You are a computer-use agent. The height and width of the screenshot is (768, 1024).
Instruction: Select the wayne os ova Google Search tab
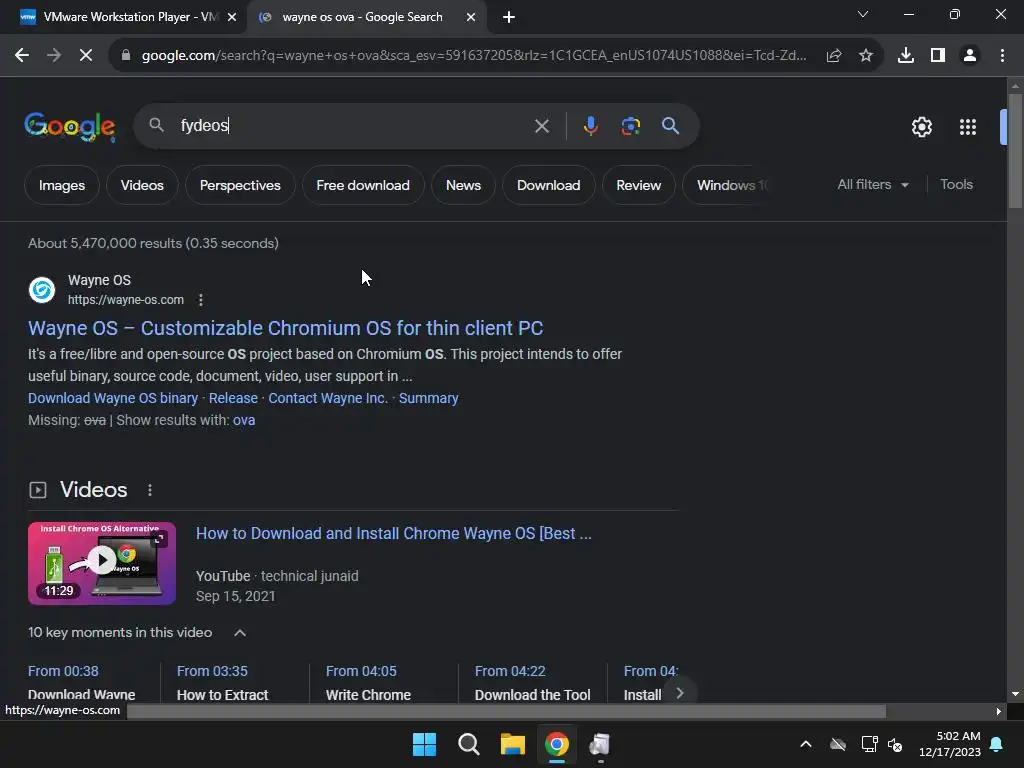(x=362, y=17)
